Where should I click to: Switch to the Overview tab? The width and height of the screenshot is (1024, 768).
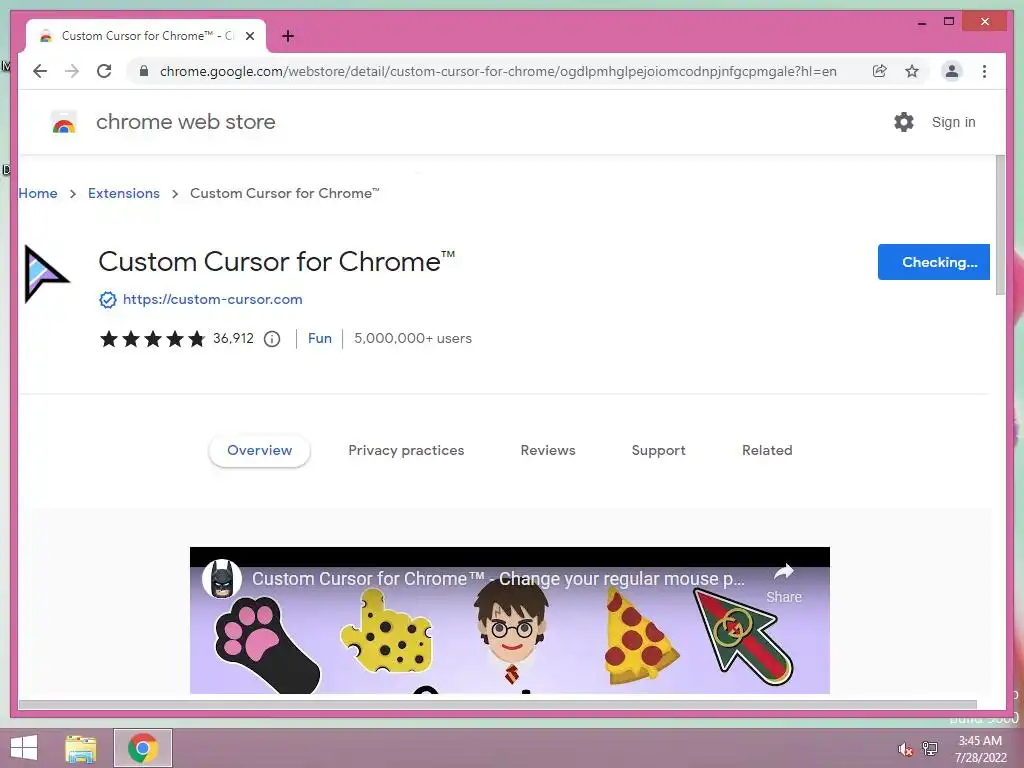click(259, 451)
